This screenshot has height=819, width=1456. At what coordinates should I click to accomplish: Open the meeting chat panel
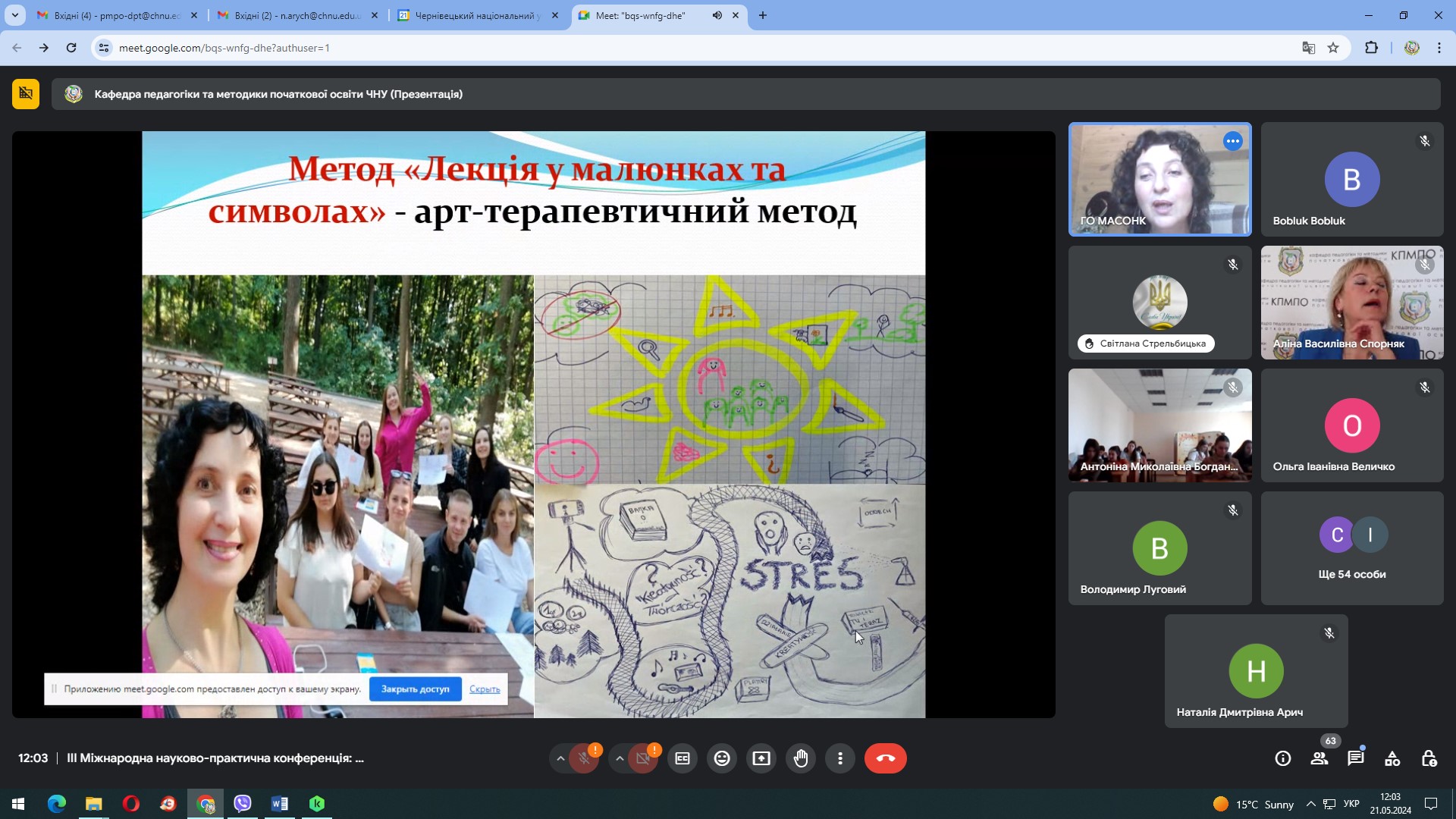coord(1355,758)
